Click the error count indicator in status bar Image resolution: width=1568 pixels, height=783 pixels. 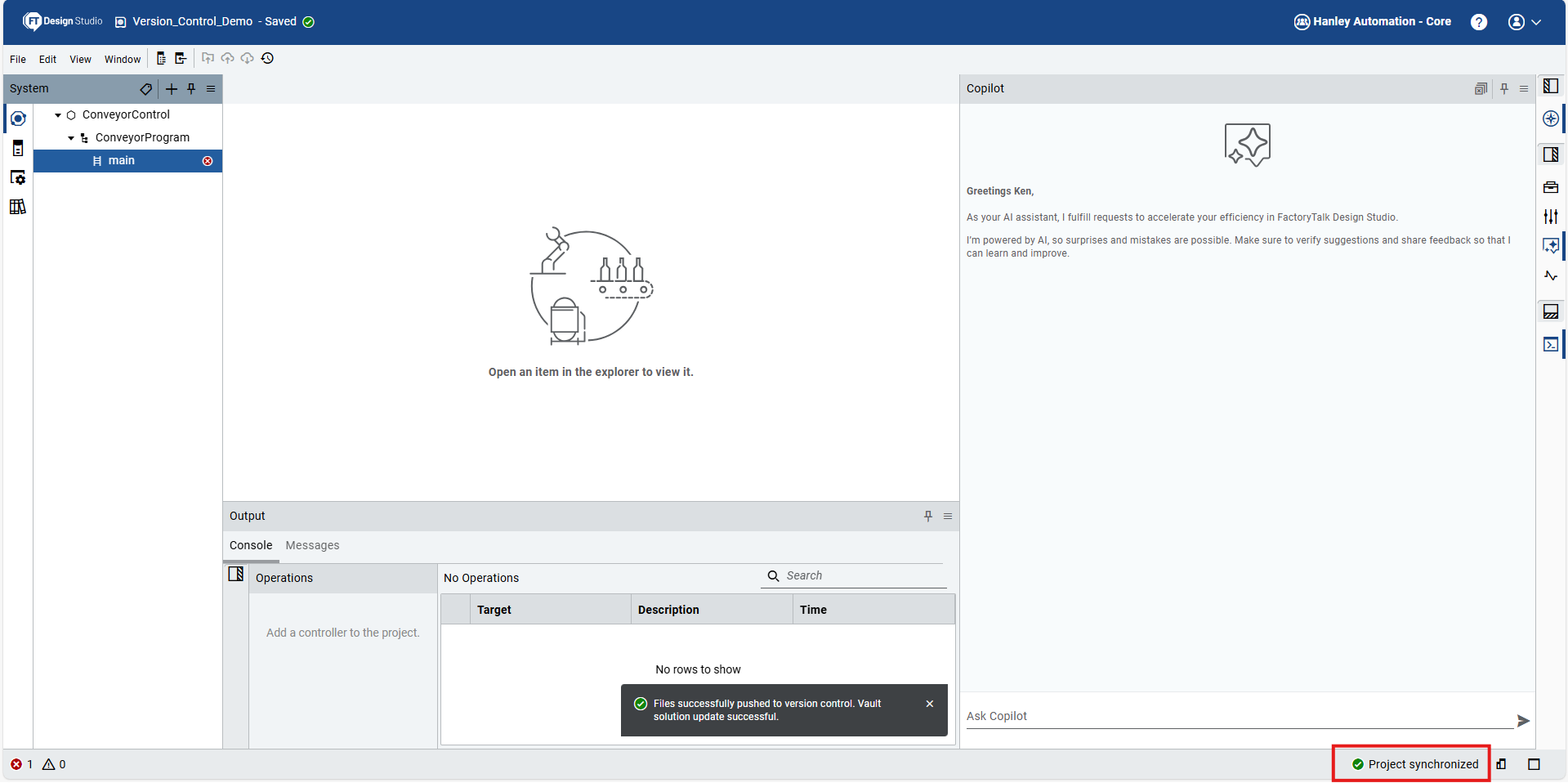pyautogui.click(x=22, y=765)
